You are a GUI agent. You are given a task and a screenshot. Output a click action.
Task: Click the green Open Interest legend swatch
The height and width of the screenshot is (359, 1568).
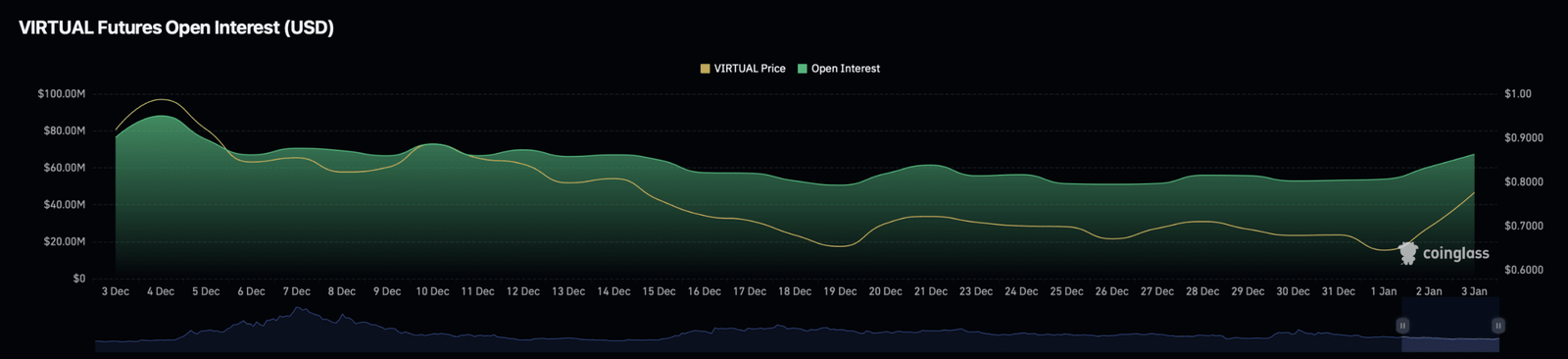[802, 69]
